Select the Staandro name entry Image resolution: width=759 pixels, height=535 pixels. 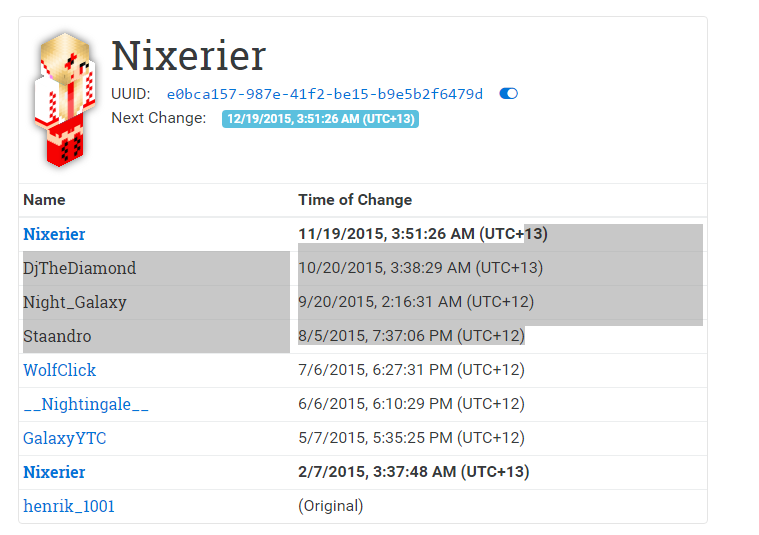point(57,336)
